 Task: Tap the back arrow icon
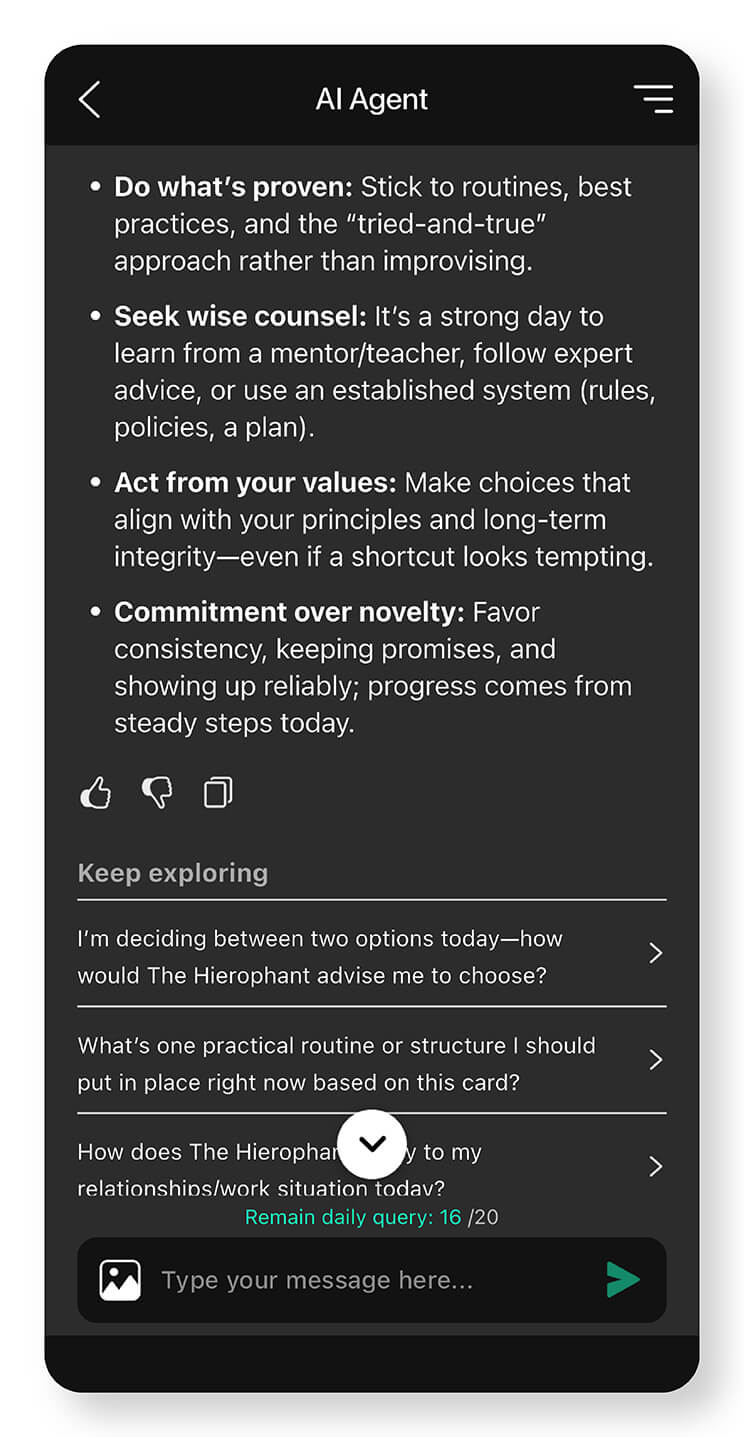tap(90, 99)
